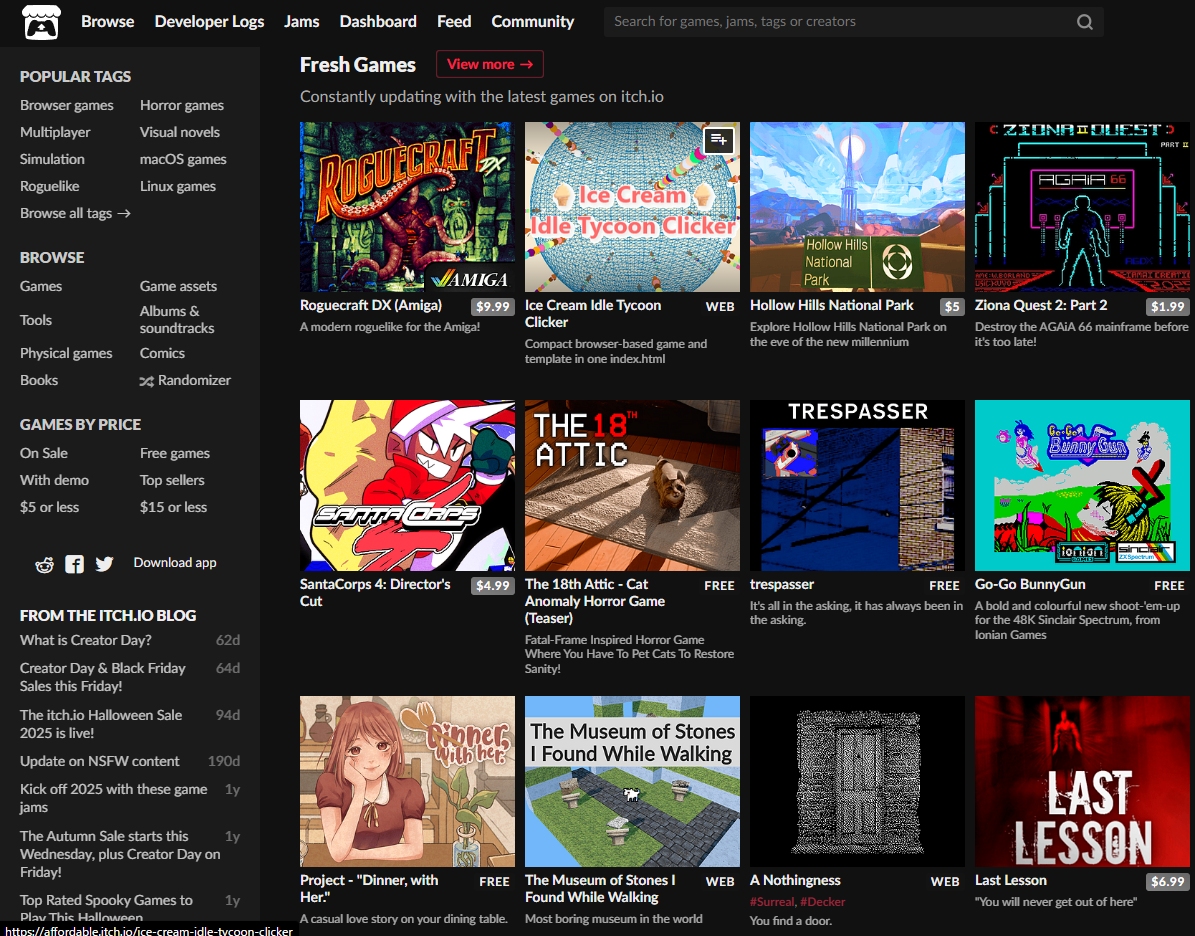Open the itch.io Twitter icon
This screenshot has height=936, width=1195.
coord(104,564)
